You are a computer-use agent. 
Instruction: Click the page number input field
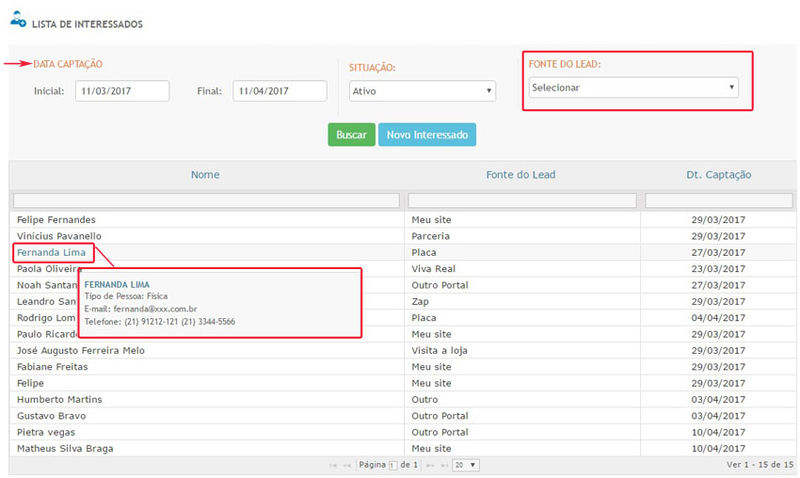click(x=393, y=466)
